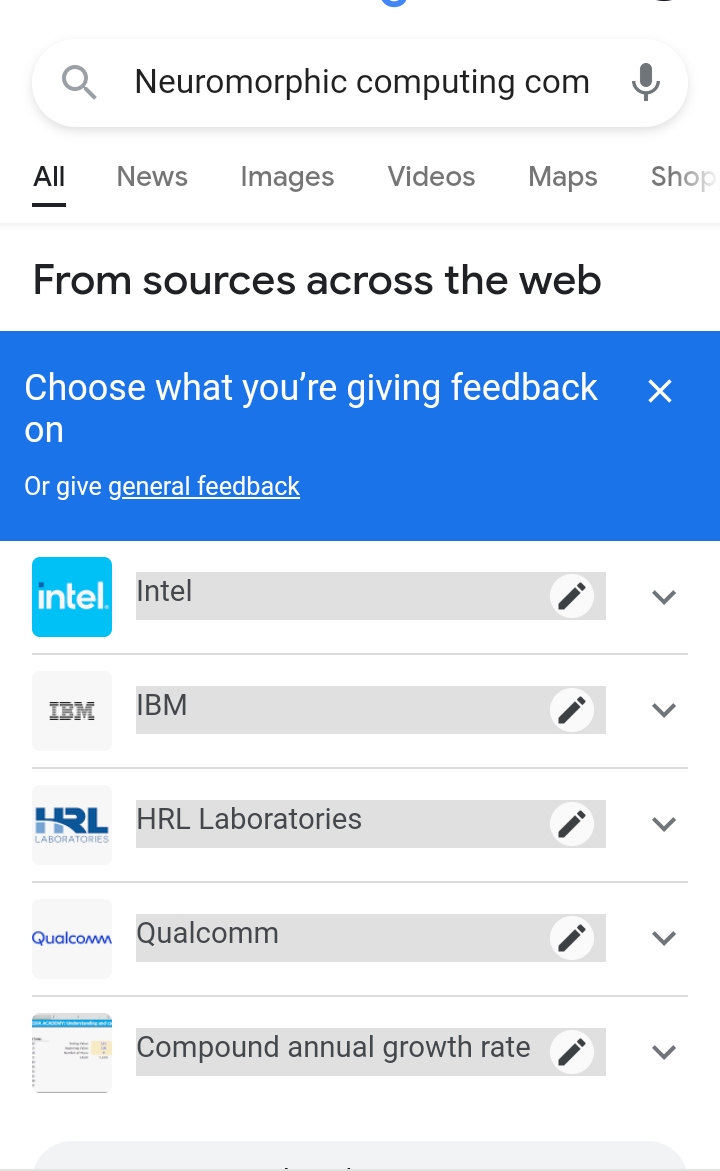Tap the microphone voice search icon
This screenshot has width=720, height=1171.
[646, 82]
